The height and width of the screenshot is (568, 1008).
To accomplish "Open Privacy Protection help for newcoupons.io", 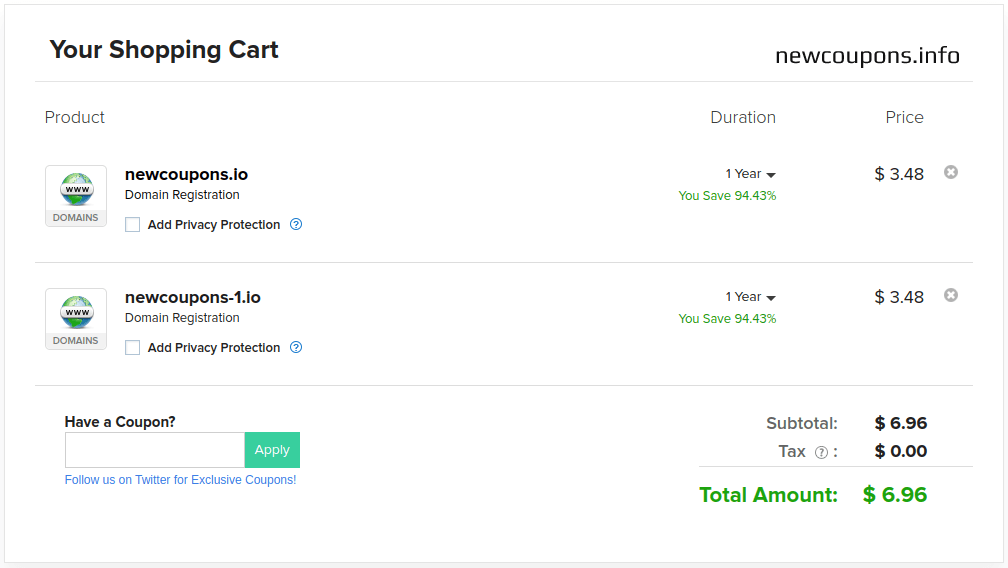I will tap(296, 224).
